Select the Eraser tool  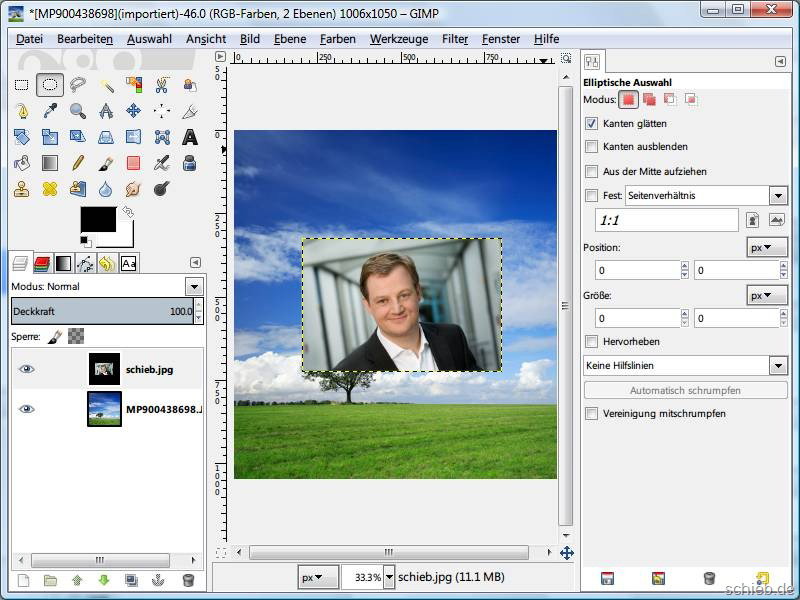coord(133,163)
